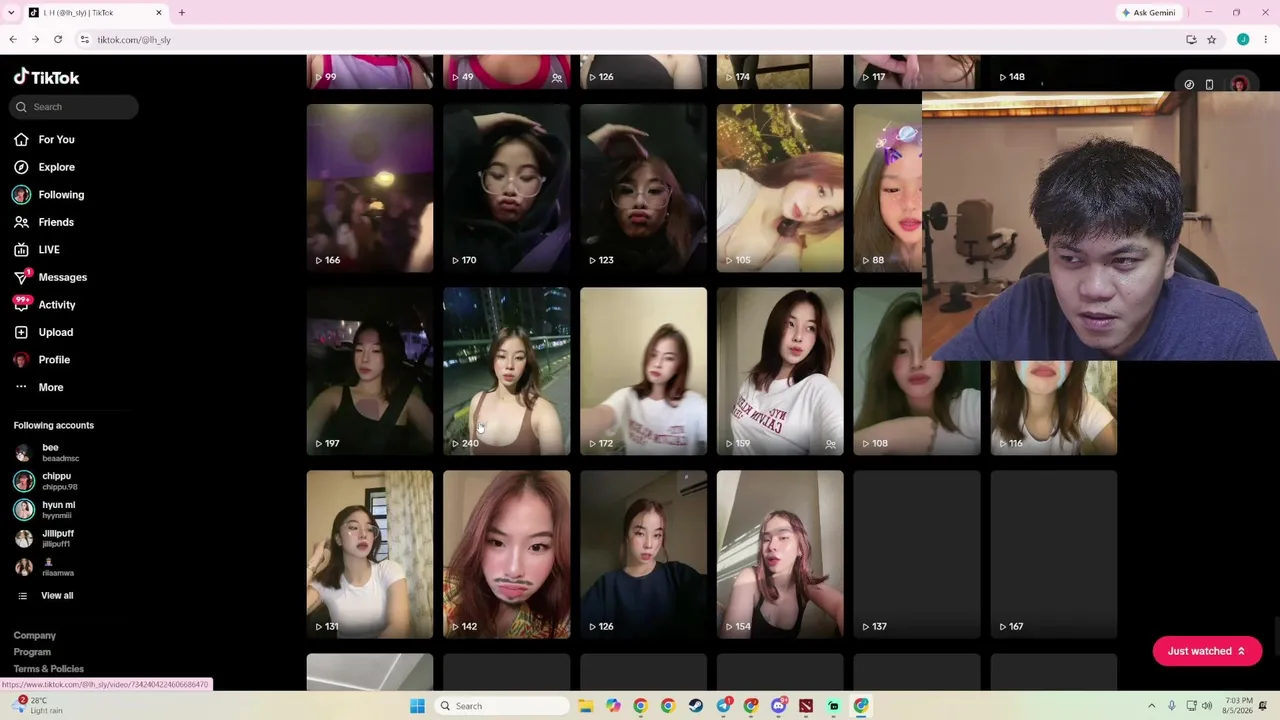Open the video with 142 views

pos(507,554)
